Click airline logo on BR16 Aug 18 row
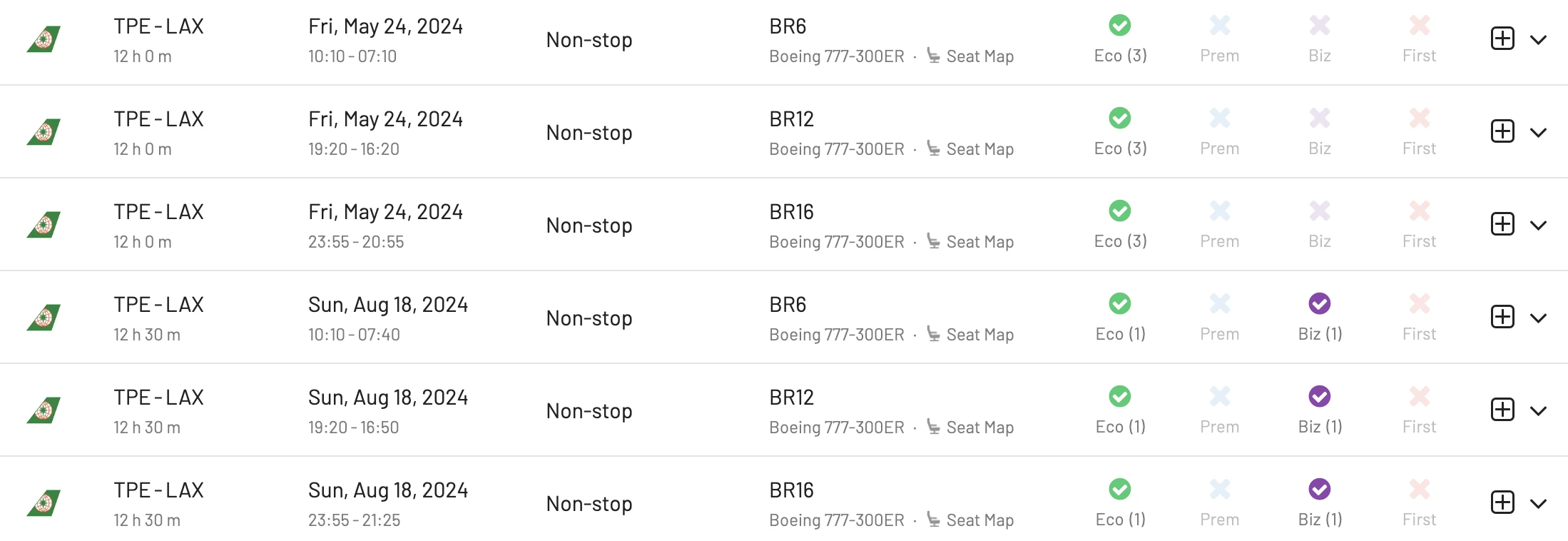 click(44, 503)
